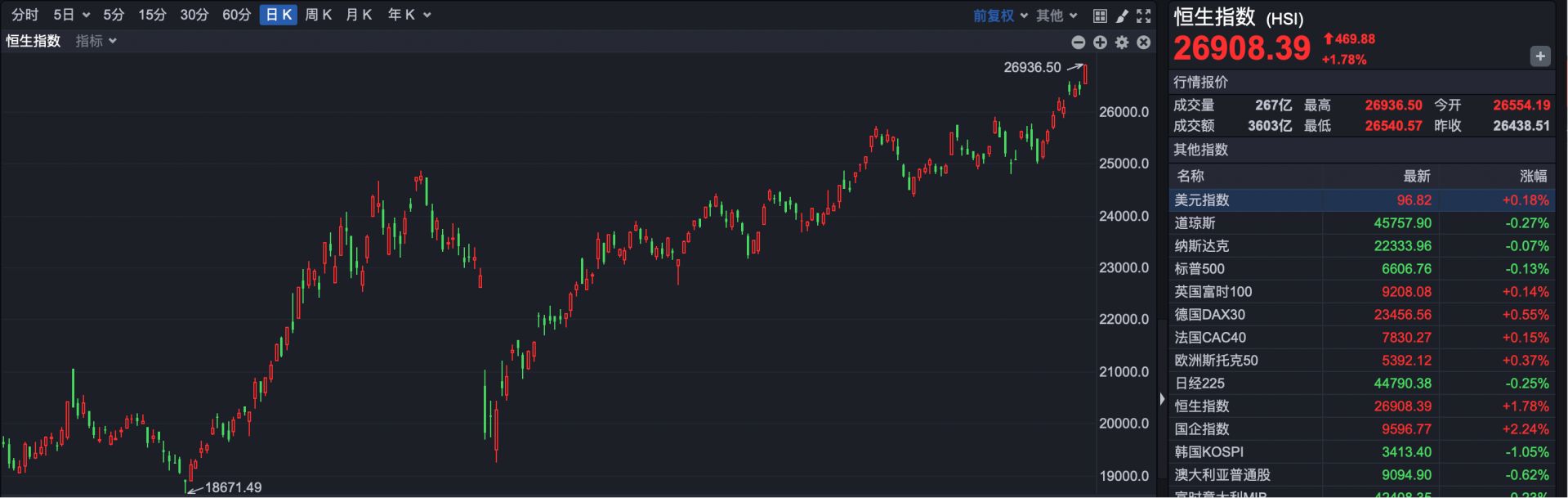
Task: Switch to the 分时 intraday tab
Action: pos(25,15)
